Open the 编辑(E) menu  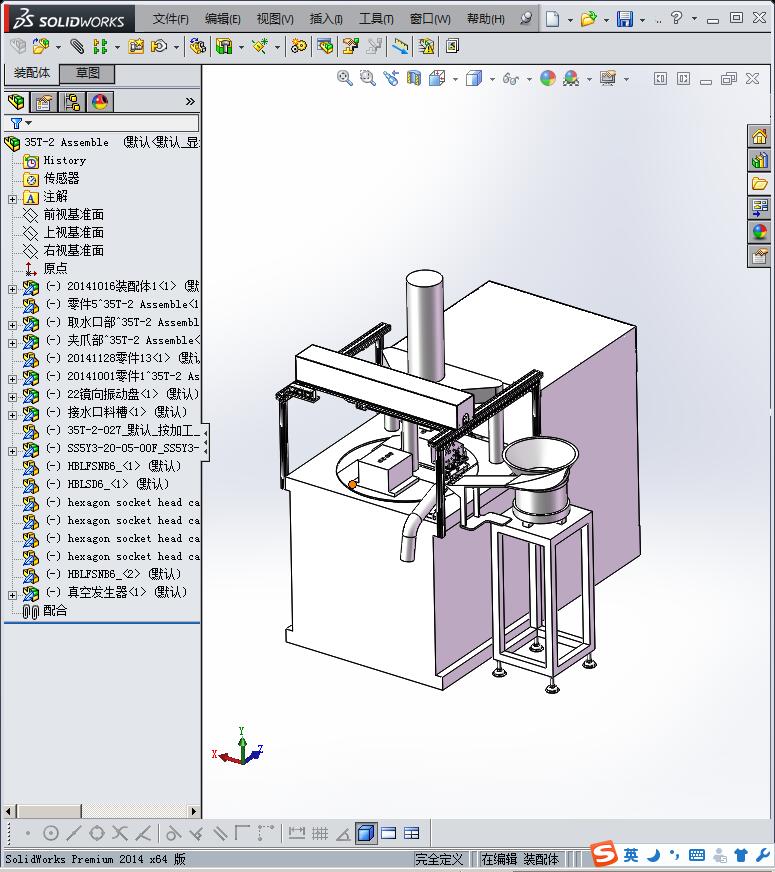tap(222, 19)
